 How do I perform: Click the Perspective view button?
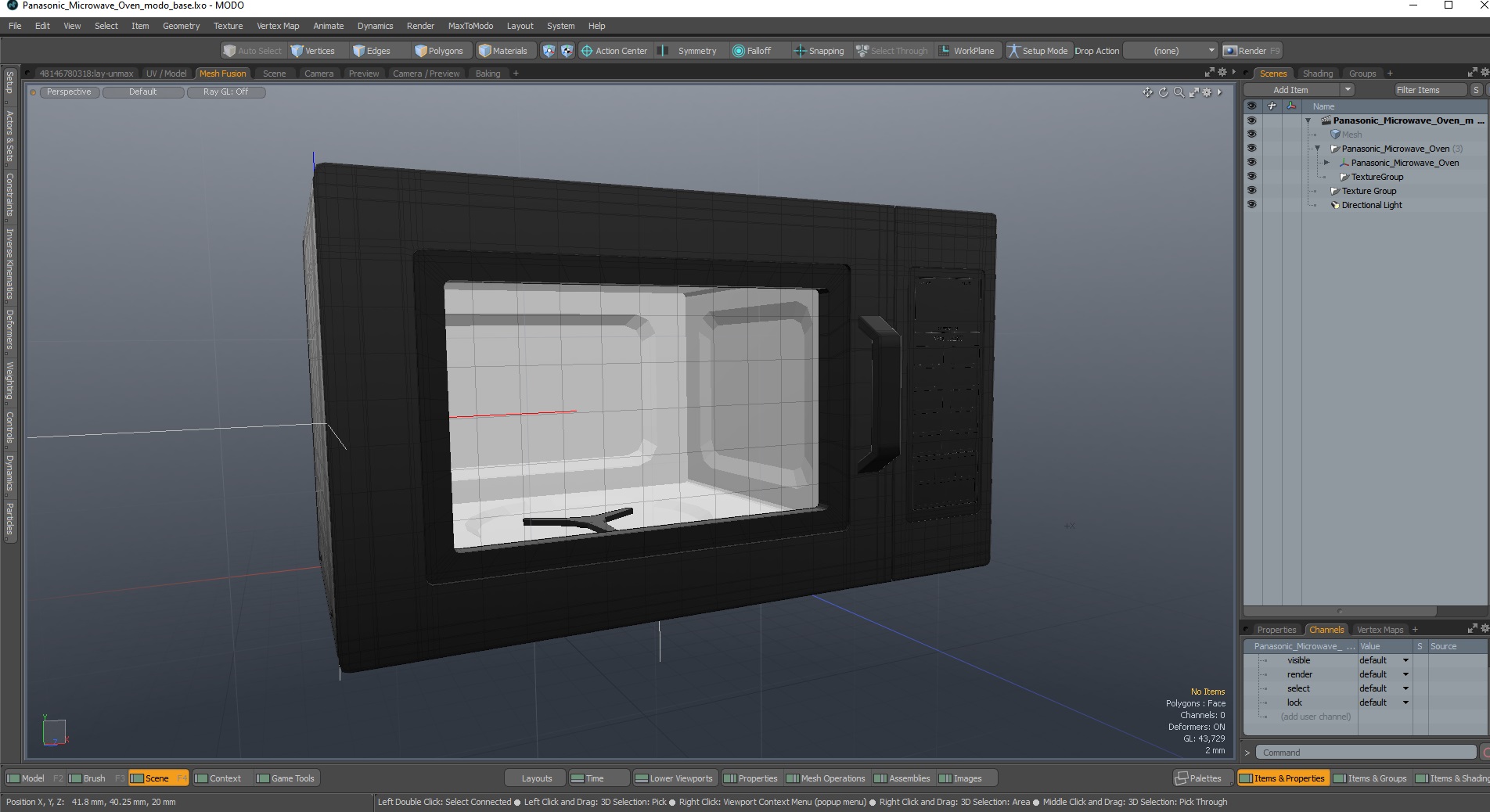[x=69, y=92]
